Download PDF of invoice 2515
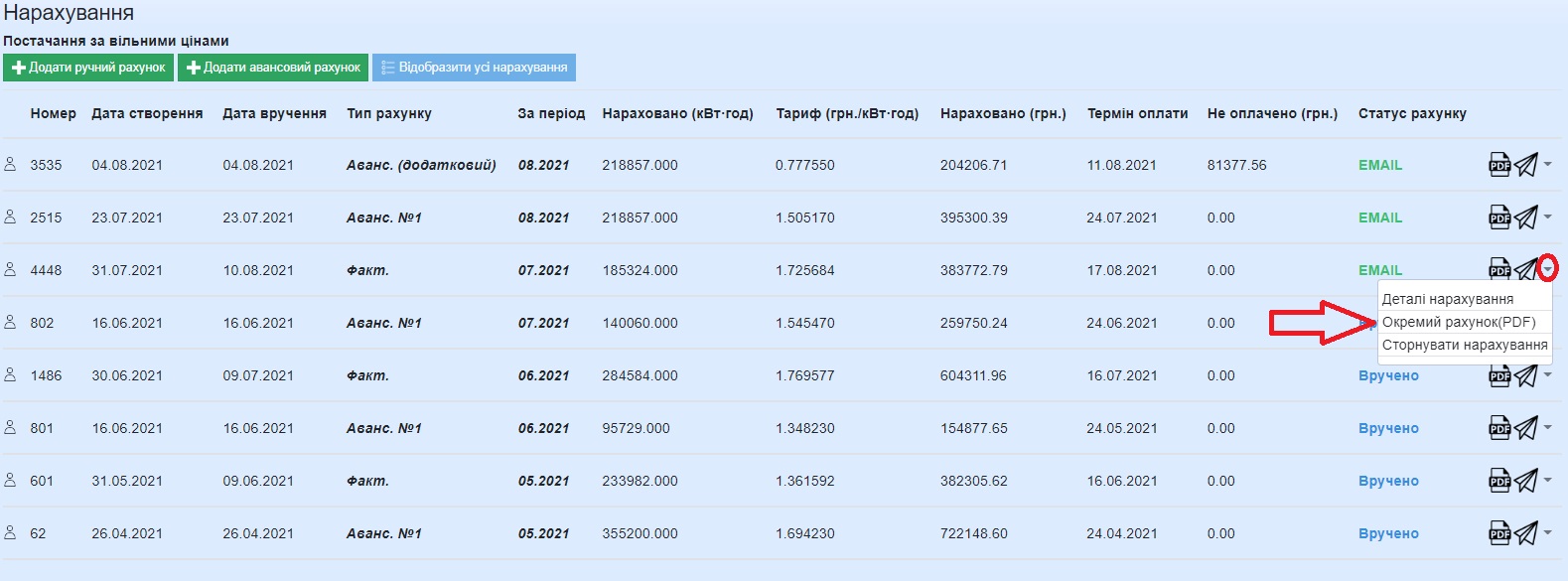The height and width of the screenshot is (581, 1568). 1498,218
